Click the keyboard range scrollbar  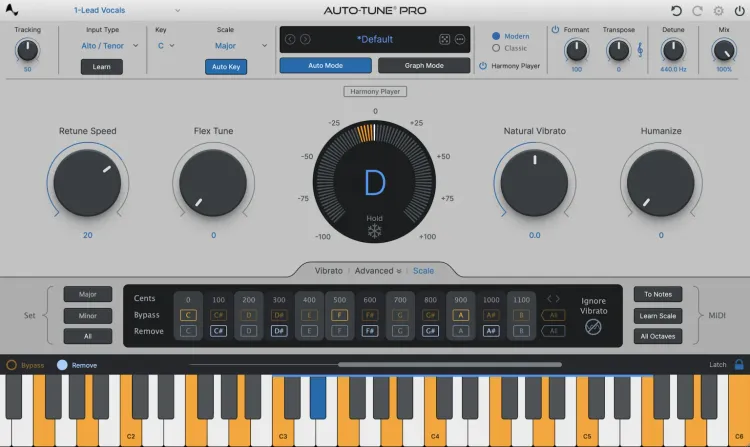coord(450,365)
